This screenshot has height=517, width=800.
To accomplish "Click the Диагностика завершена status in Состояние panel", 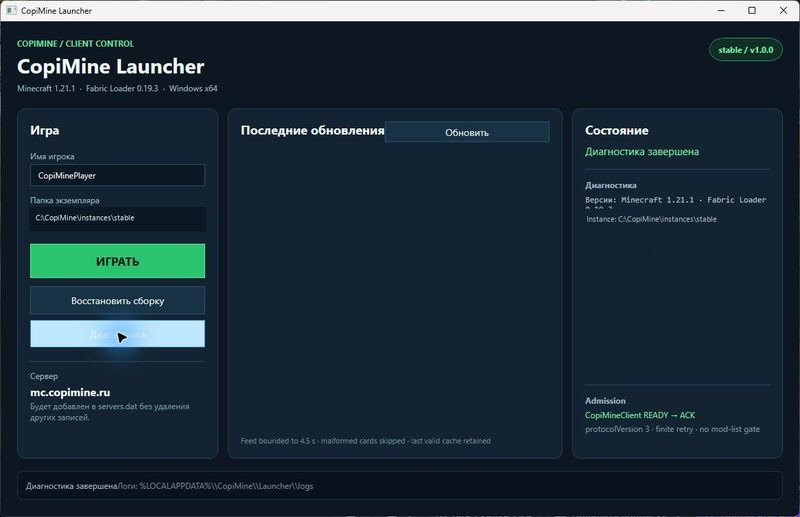I will click(642, 152).
